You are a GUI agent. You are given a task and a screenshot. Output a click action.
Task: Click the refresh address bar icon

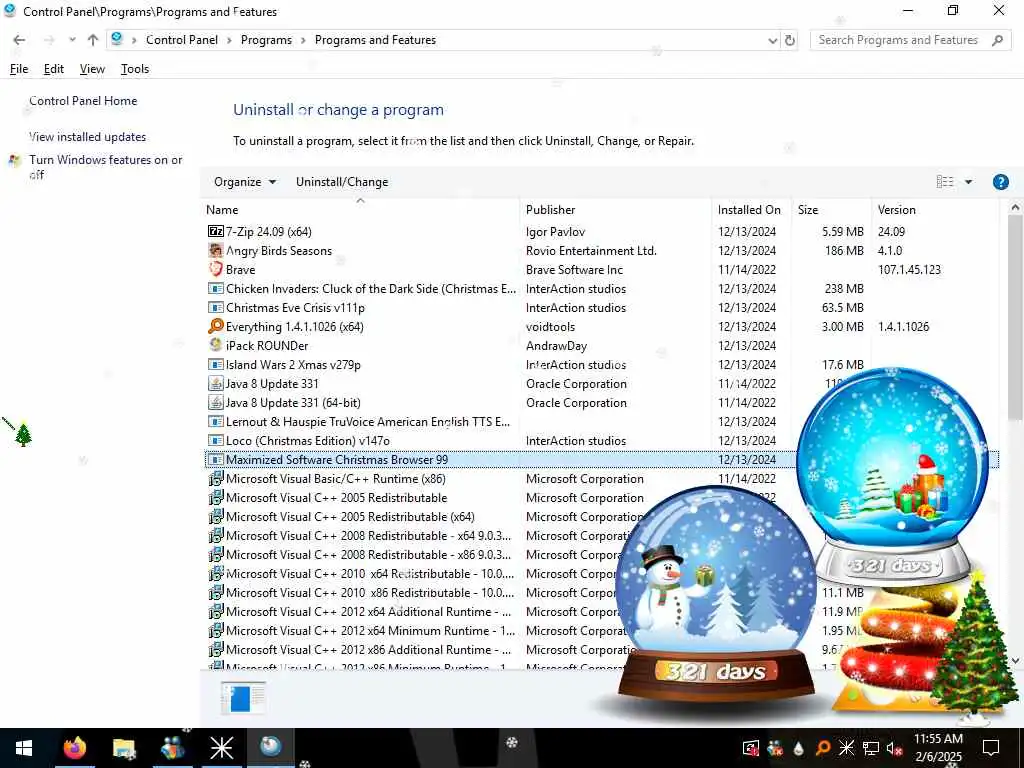(790, 40)
